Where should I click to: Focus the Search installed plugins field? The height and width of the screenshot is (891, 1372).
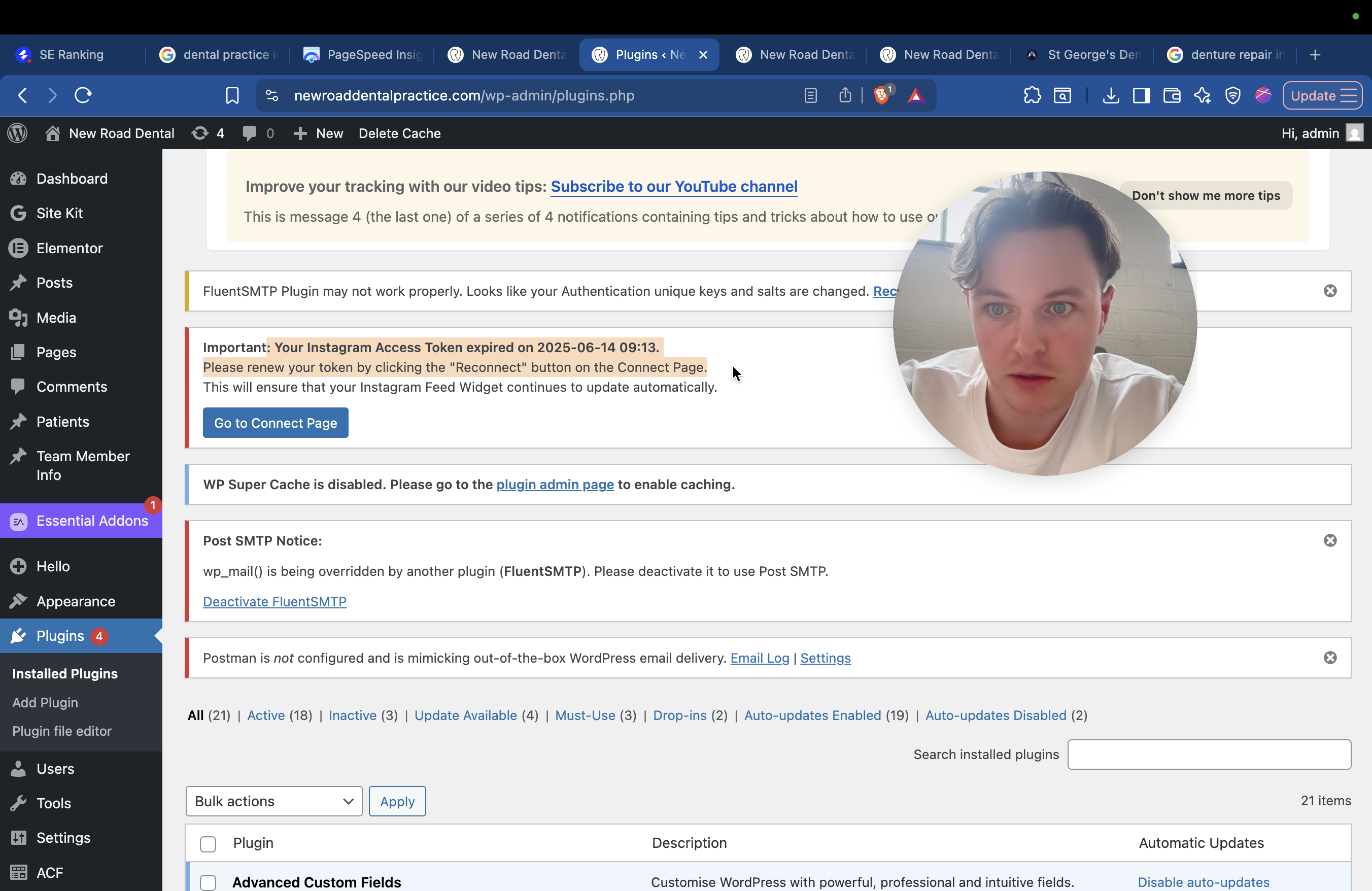1208,754
